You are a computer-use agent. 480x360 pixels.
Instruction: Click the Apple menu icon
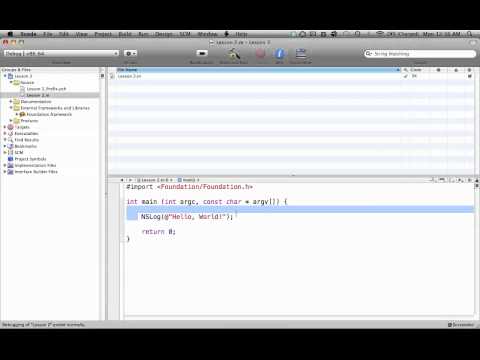pyautogui.click(x=10, y=34)
